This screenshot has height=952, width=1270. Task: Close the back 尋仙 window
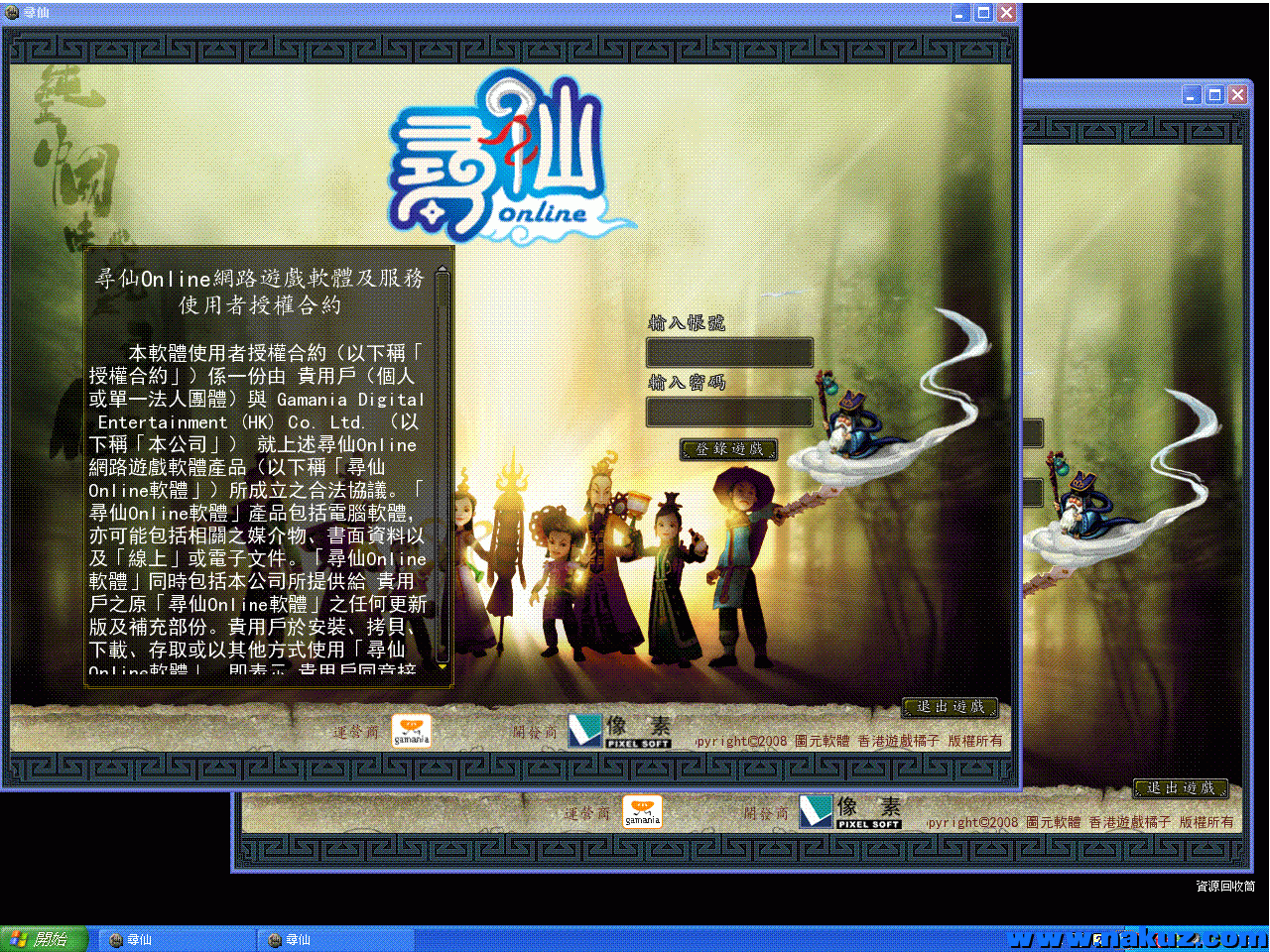point(1237,95)
